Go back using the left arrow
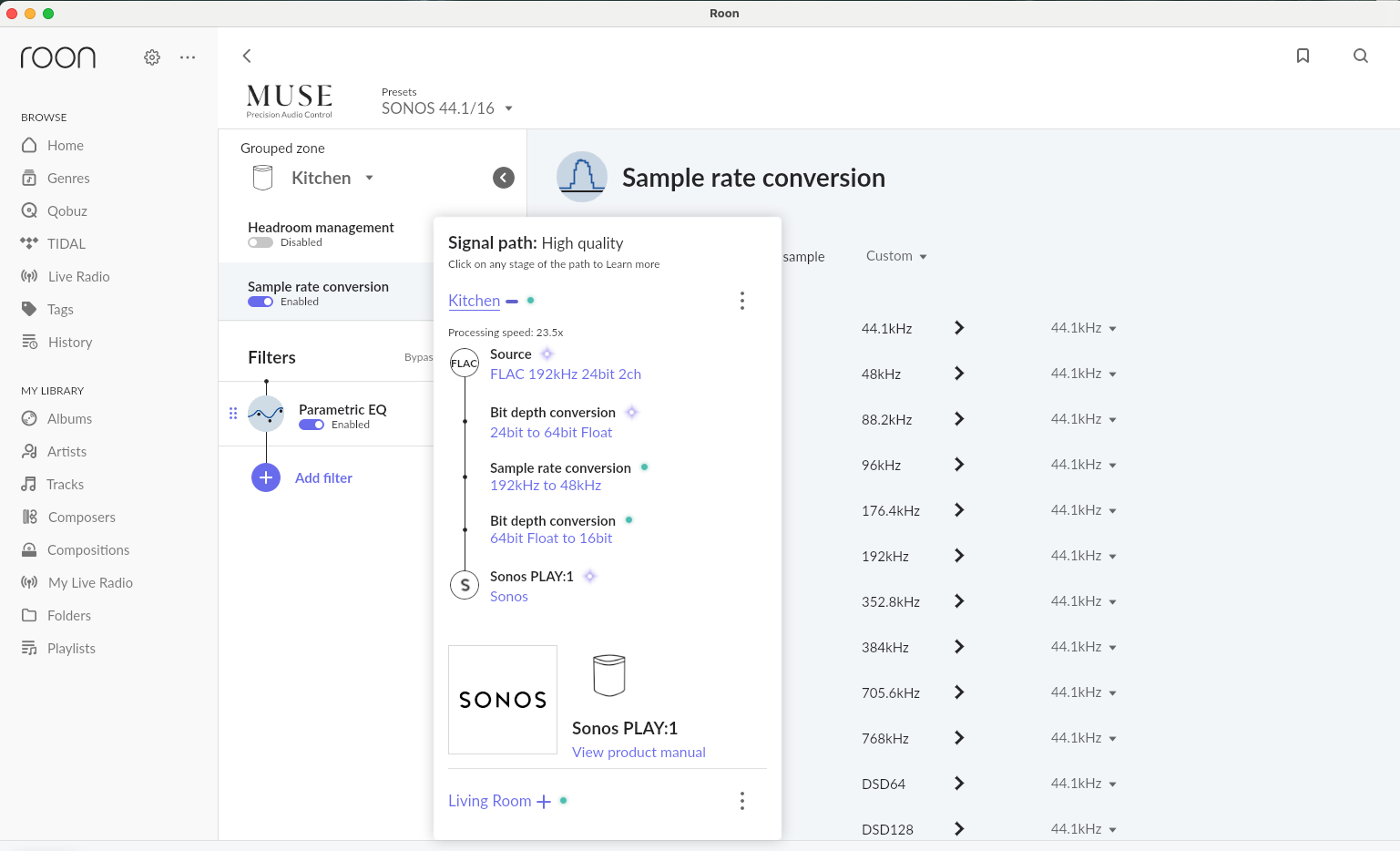The image size is (1400, 851). [247, 56]
